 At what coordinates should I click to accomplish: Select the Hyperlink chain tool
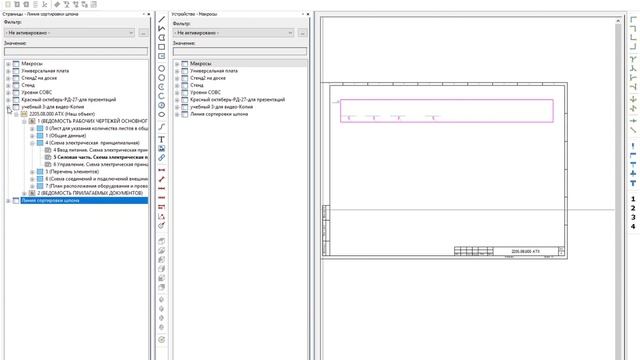tap(162, 158)
